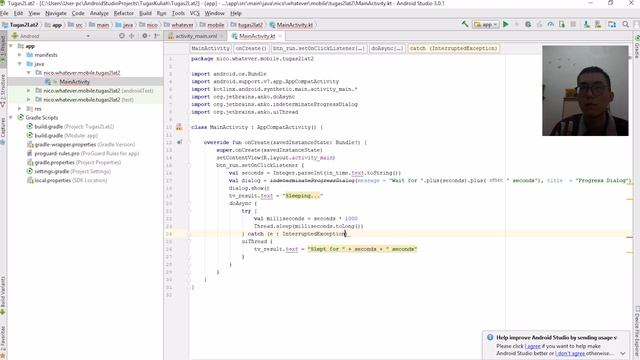Viewport: 640px width, 360px height.
Task: Switch to activity_main.xml editor tab
Action: pyautogui.click(x=196, y=36)
